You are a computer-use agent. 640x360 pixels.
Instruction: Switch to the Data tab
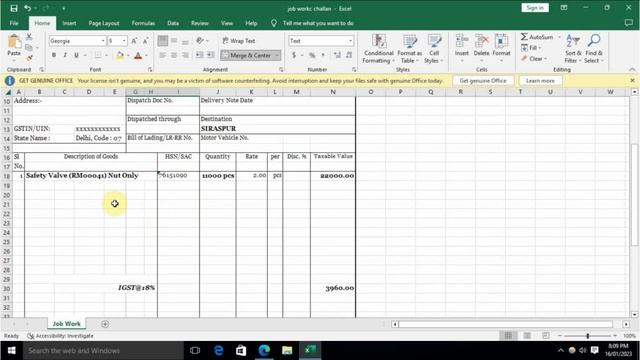point(173,23)
